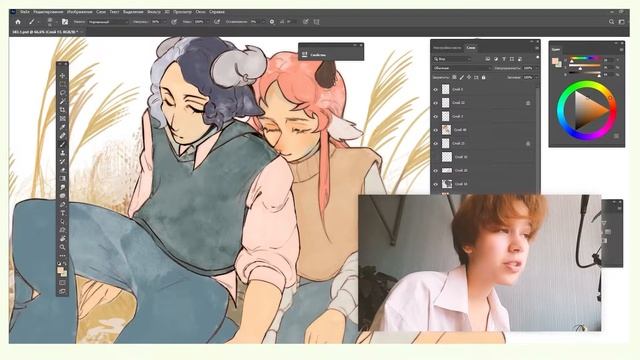Select the Type tool

62,213
